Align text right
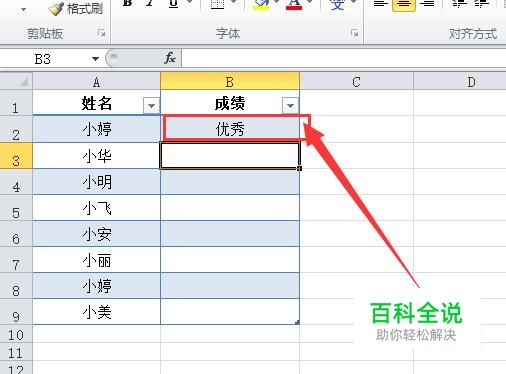 [427, 4]
